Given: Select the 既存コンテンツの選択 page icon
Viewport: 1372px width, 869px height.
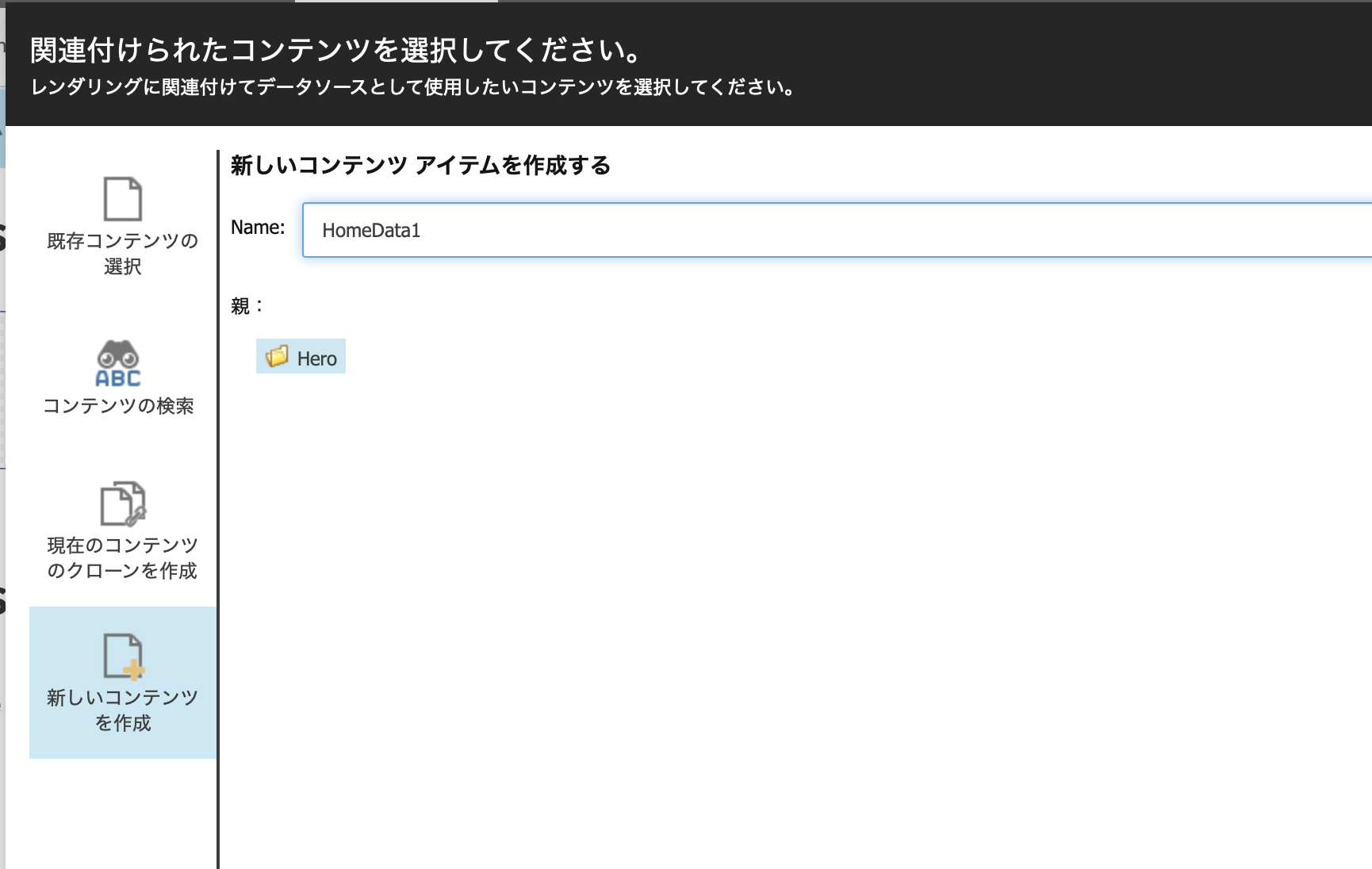Looking at the screenshot, I should click(x=123, y=199).
